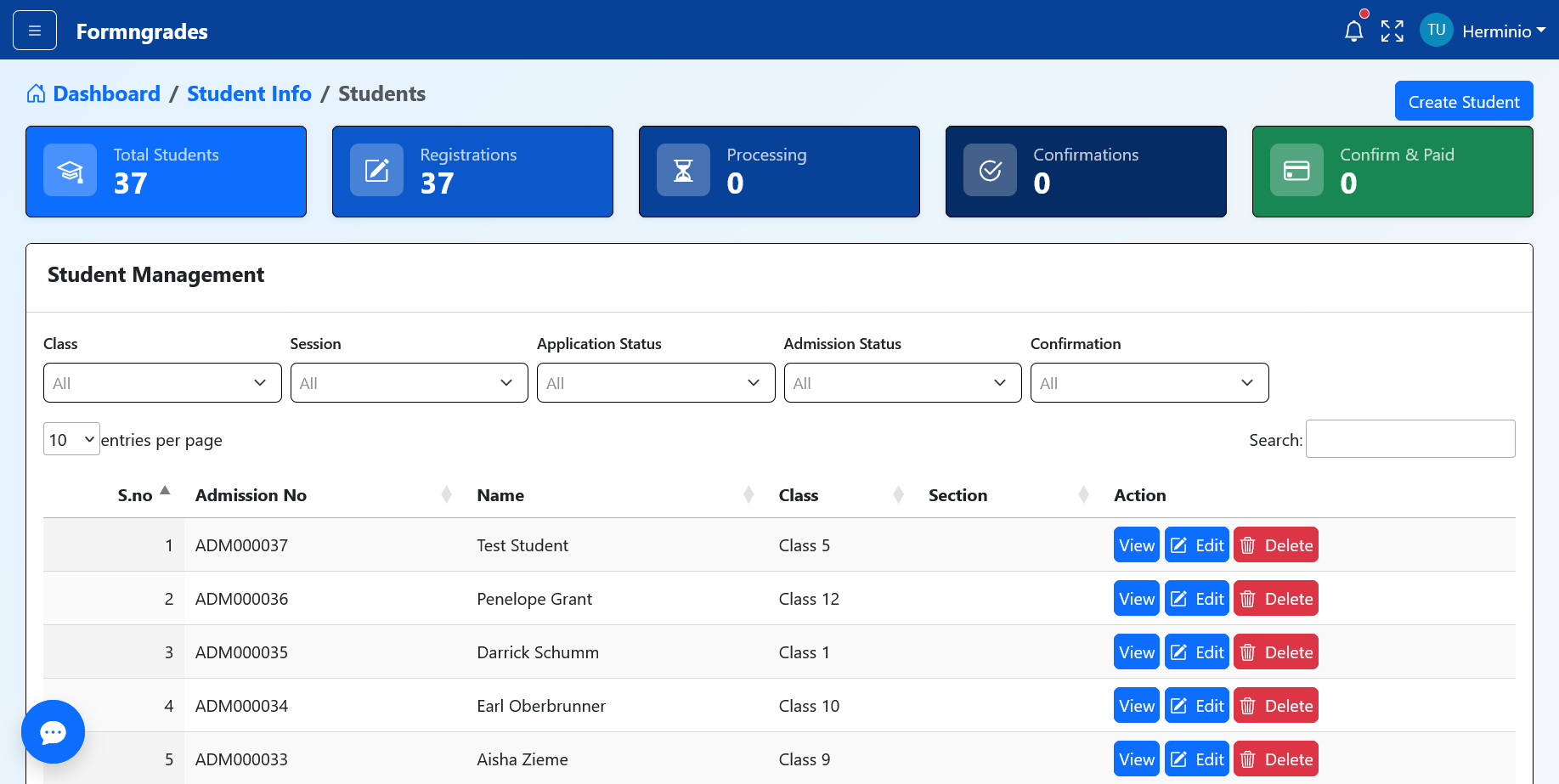
Task: Click the wallet icon on Confirm & Paid
Action: tap(1297, 170)
